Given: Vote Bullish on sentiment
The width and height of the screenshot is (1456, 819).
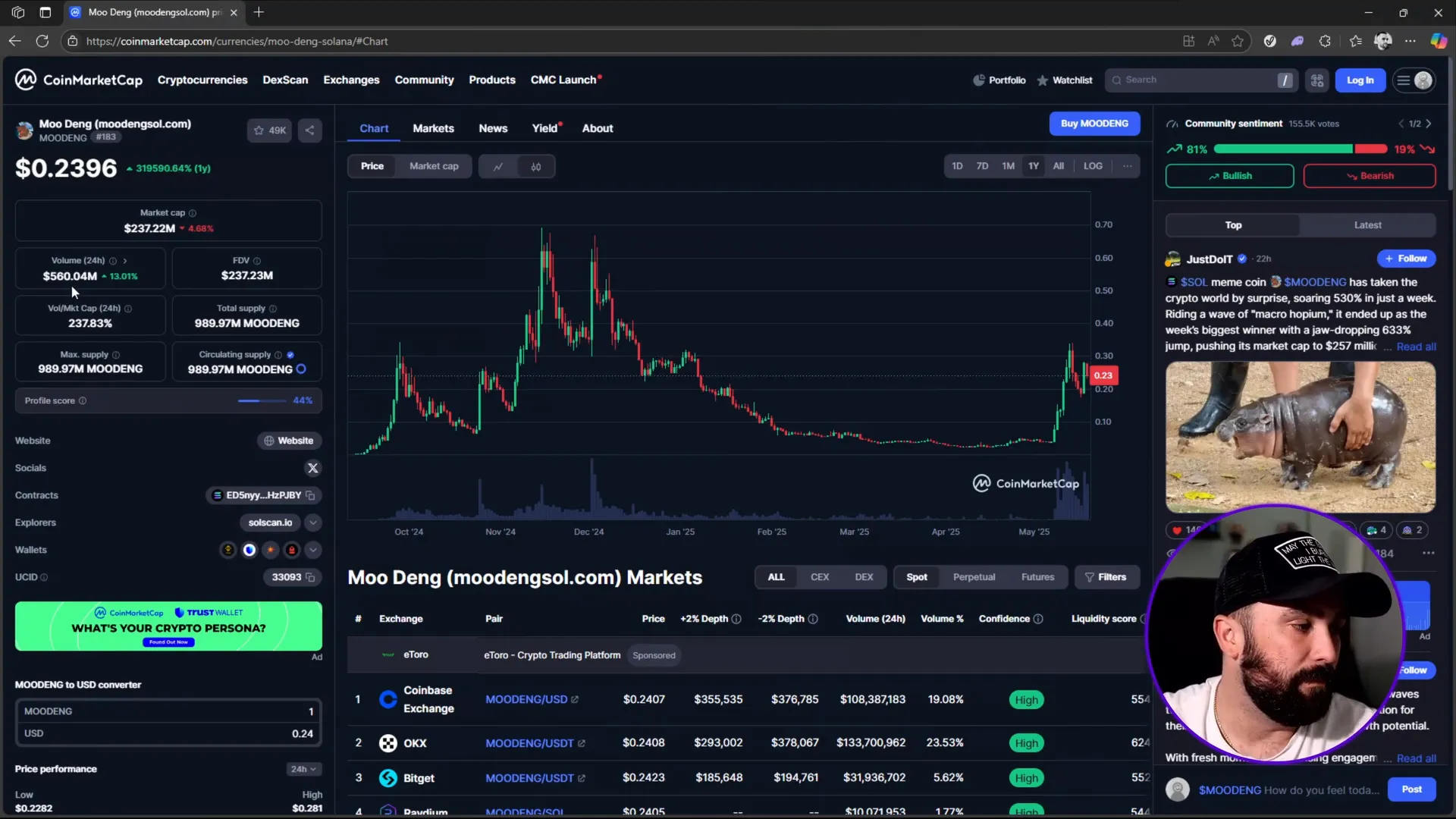Looking at the screenshot, I should [x=1229, y=176].
